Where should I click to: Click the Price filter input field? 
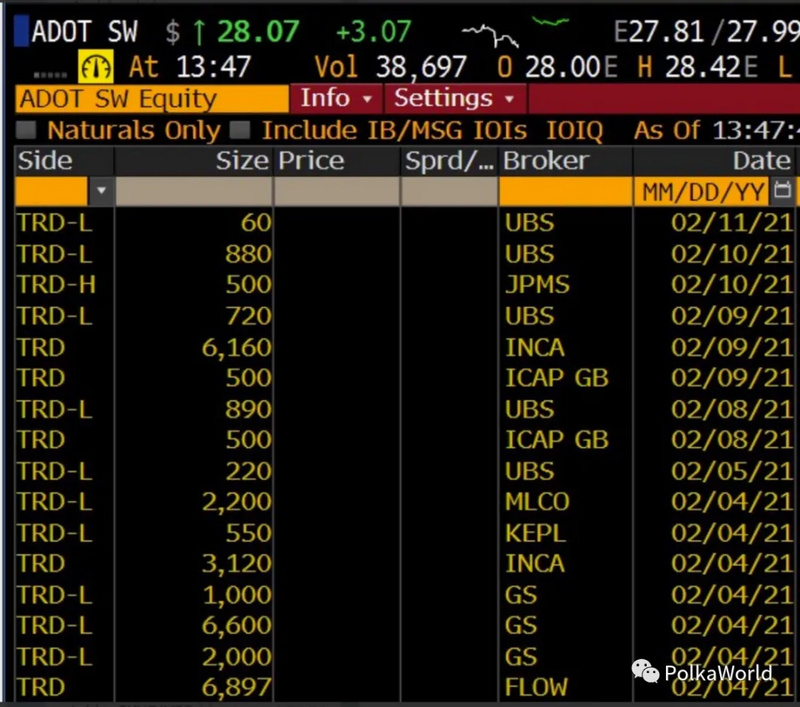pyautogui.click(x=337, y=191)
